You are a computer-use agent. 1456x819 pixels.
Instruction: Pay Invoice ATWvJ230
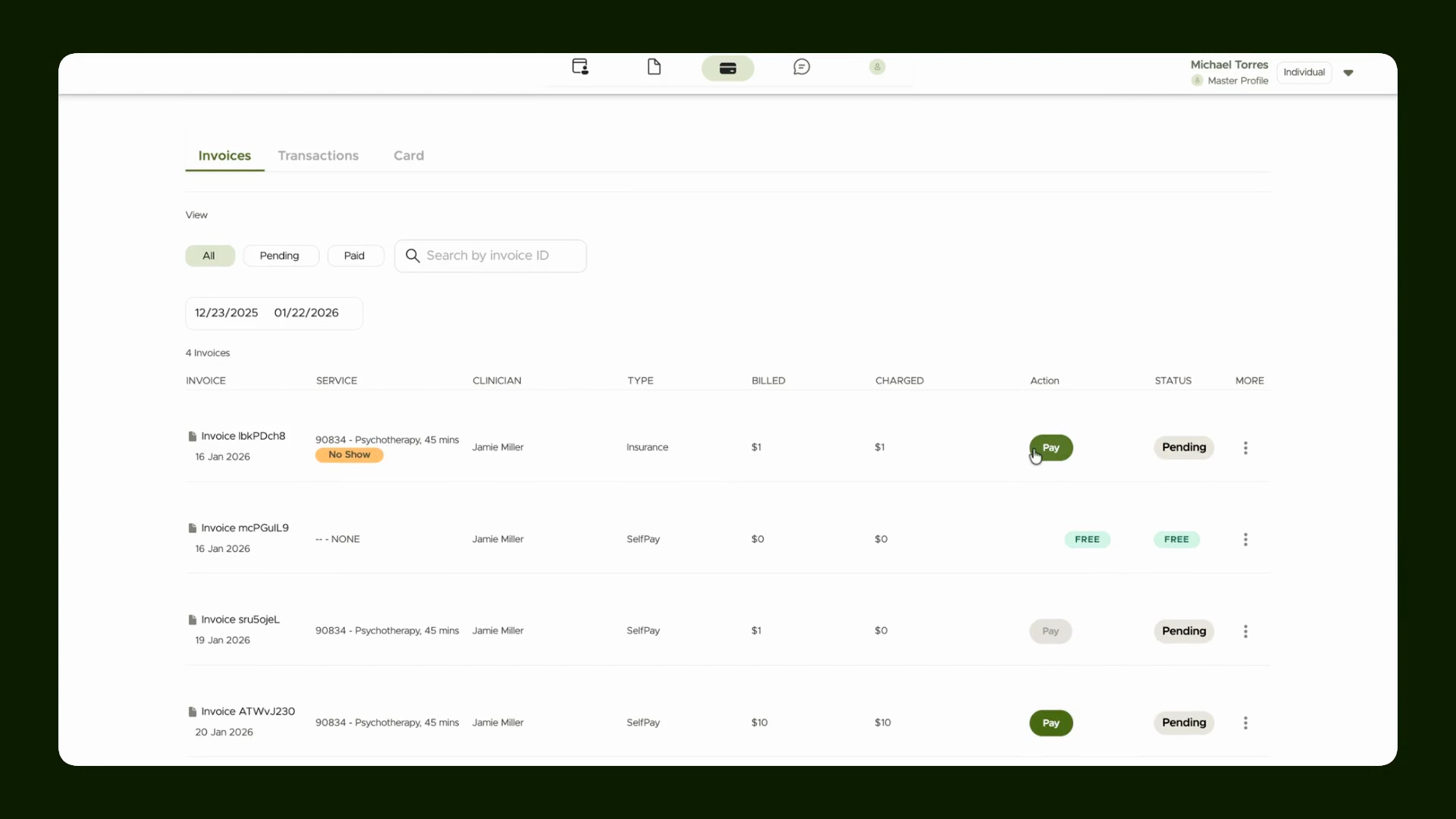1051,723
